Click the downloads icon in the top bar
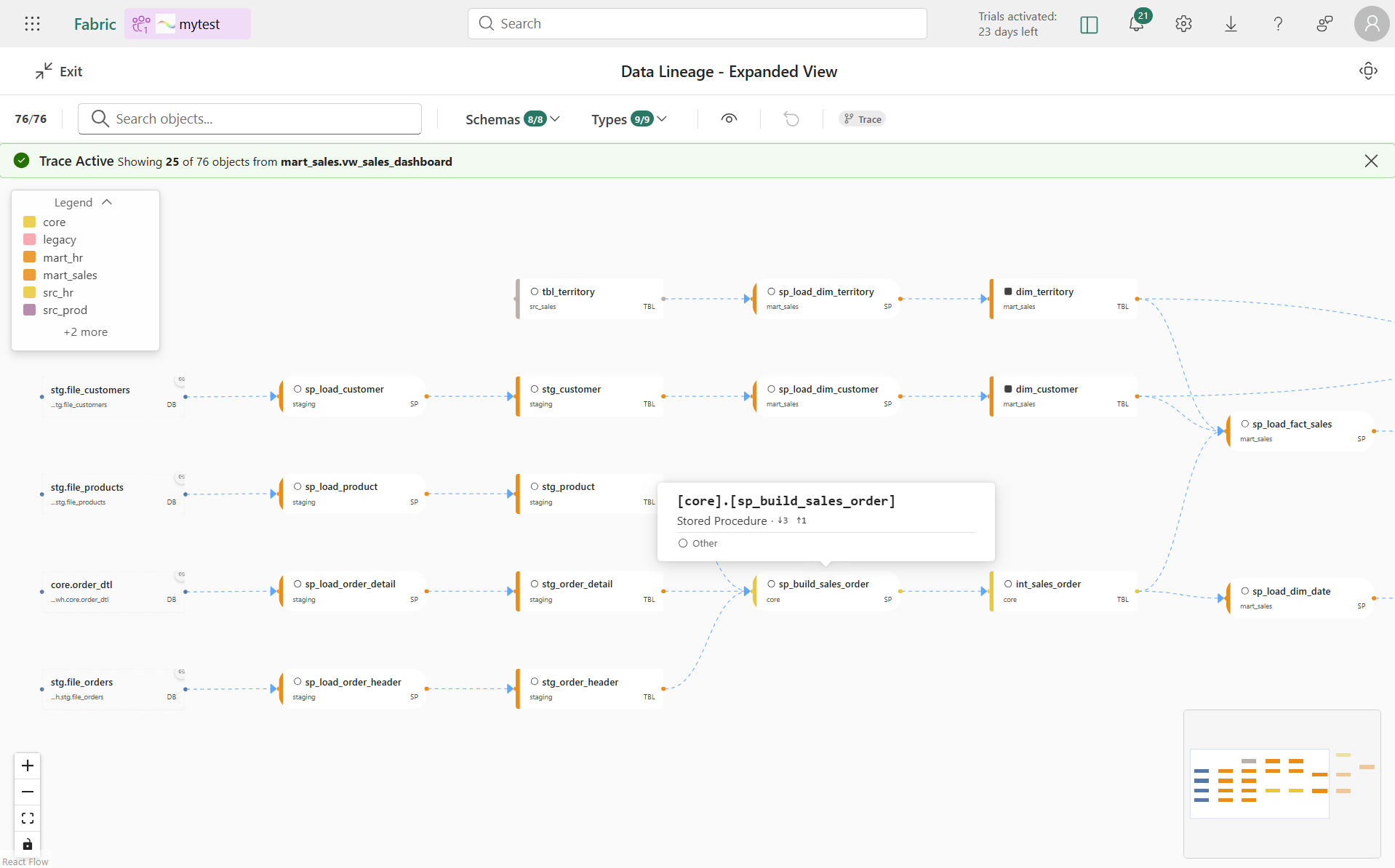Image resolution: width=1395 pixels, height=868 pixels. pyautogui.click(x=1231, y=23)
